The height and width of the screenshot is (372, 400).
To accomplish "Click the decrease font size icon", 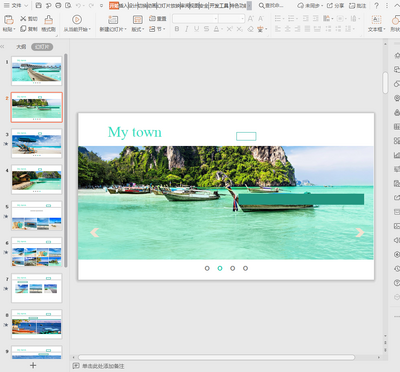I will pos(261,19).
